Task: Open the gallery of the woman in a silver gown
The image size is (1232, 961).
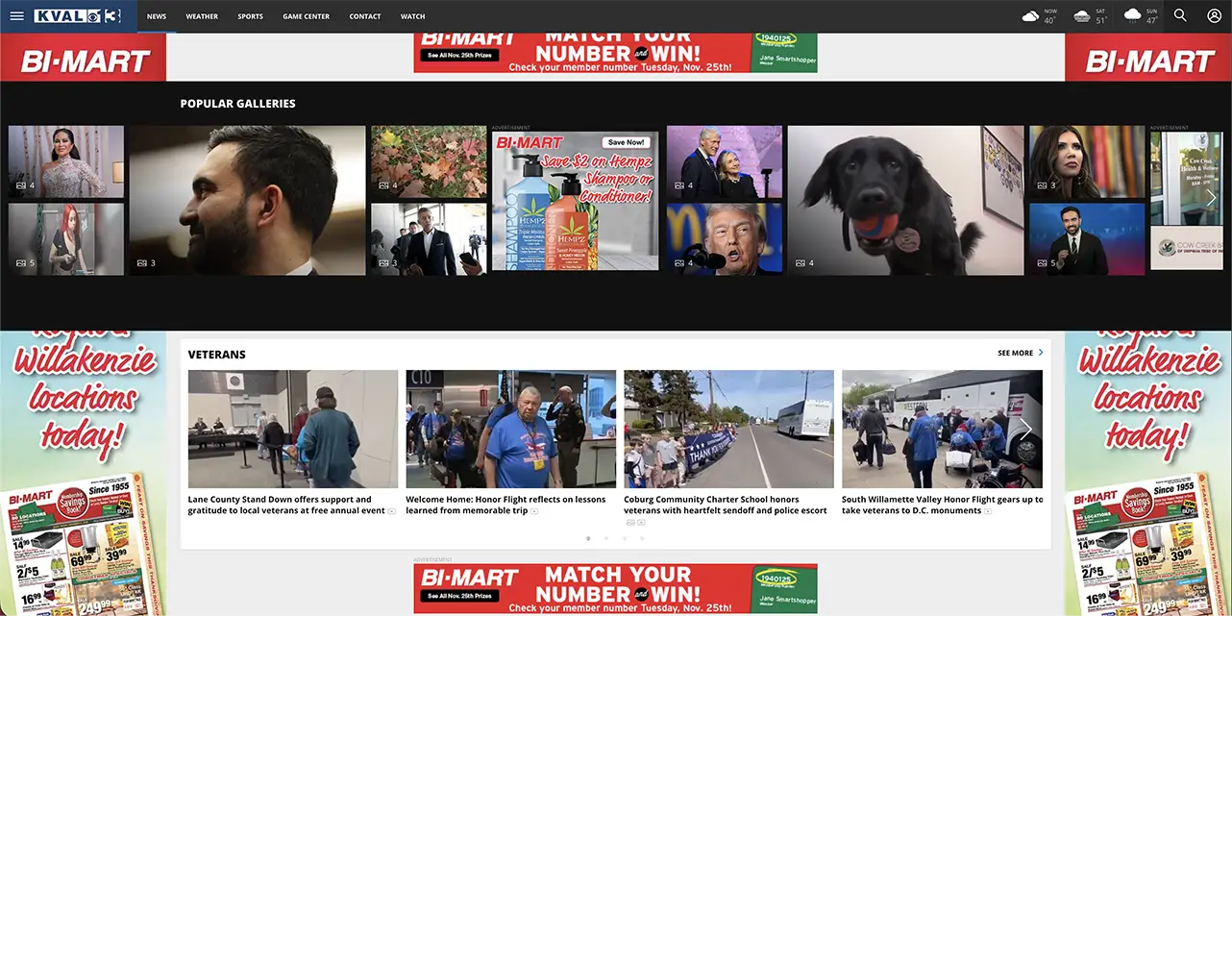Action: tap(66, 161)
